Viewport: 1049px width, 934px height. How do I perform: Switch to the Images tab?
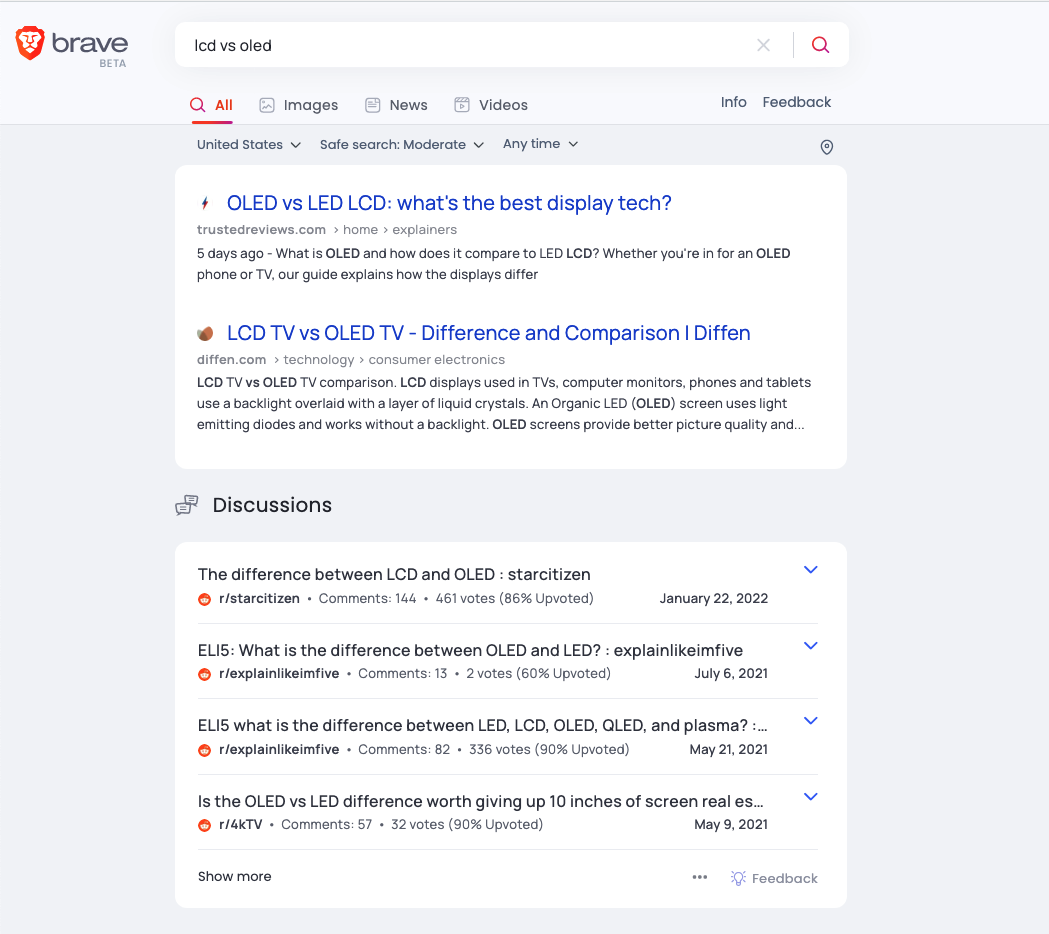point(298,105)
